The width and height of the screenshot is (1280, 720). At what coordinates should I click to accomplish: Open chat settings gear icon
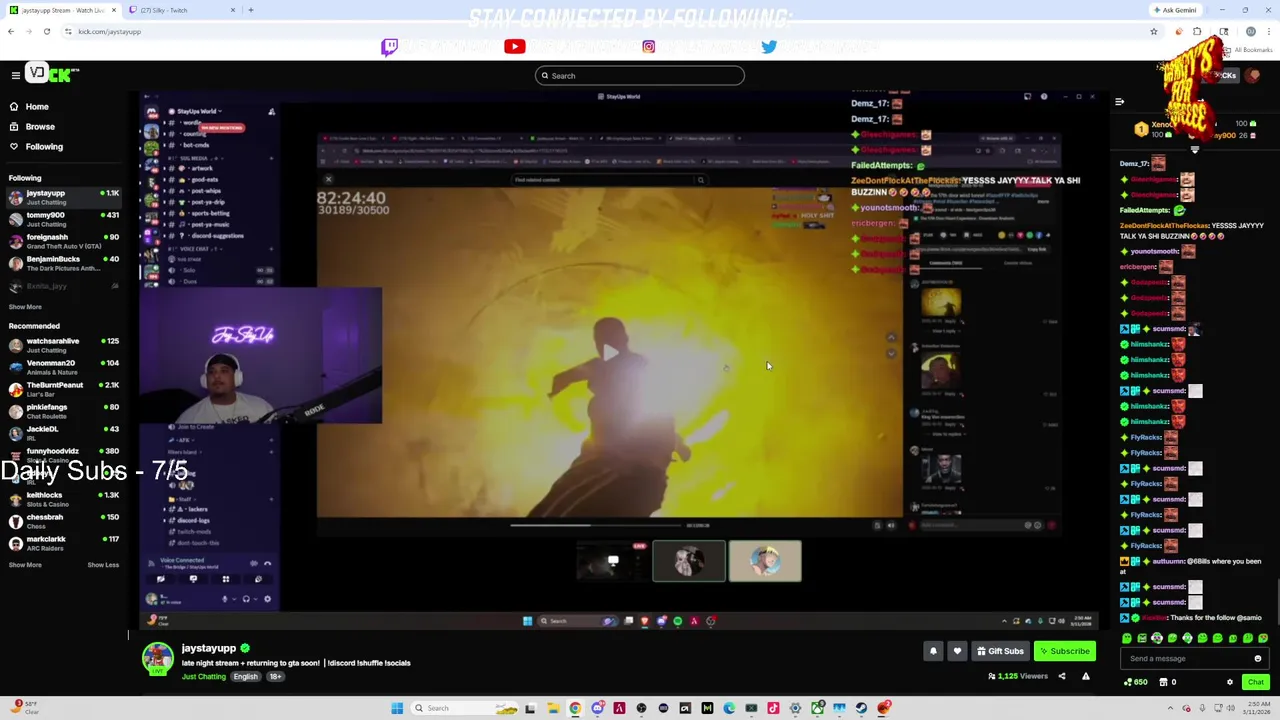[1230, 682]
